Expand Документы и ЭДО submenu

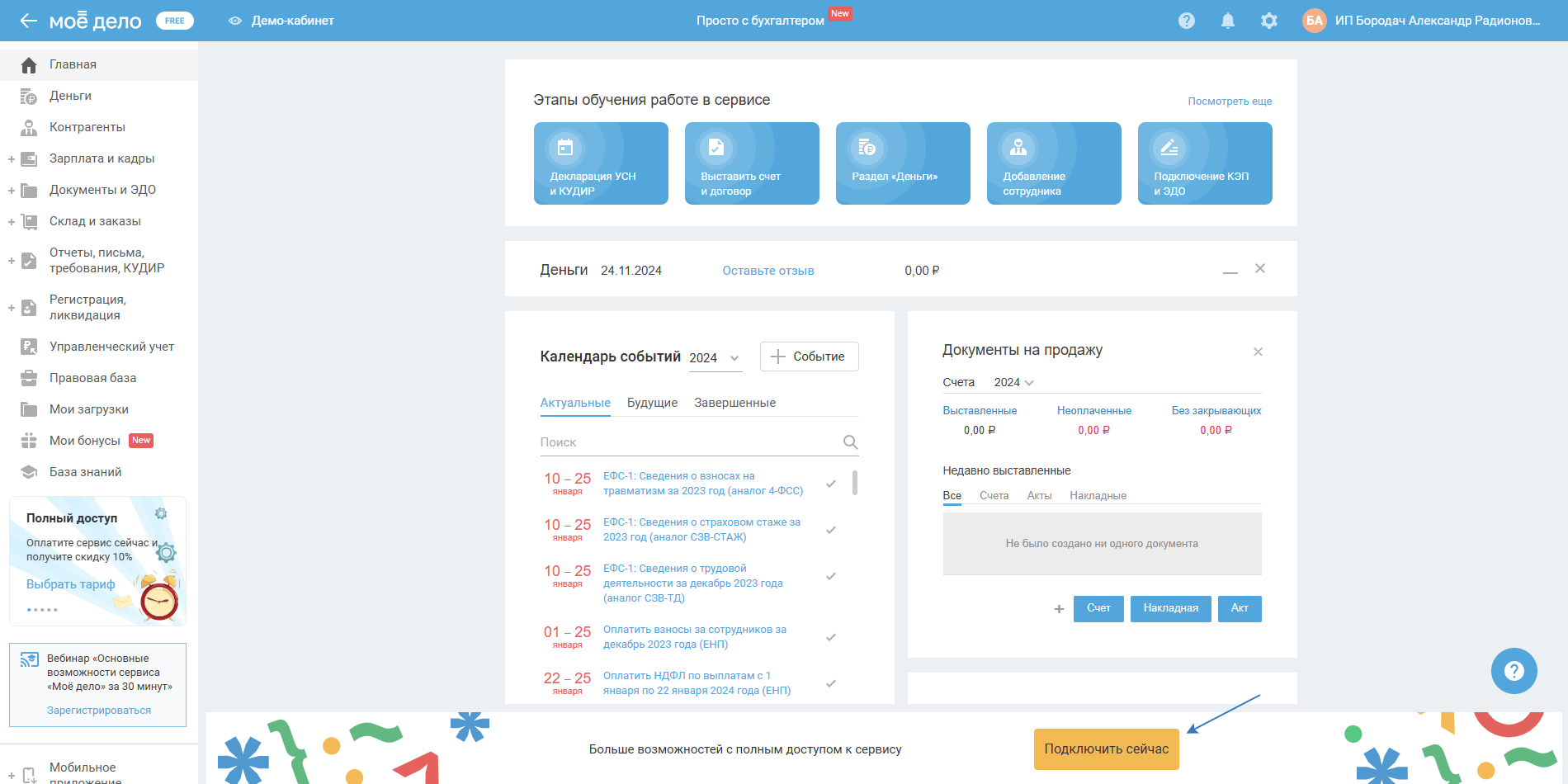(12, 191)
